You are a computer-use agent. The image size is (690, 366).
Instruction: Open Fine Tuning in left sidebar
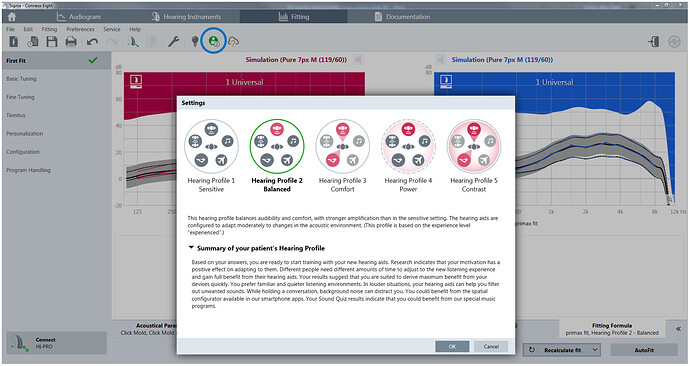(20, 97)
